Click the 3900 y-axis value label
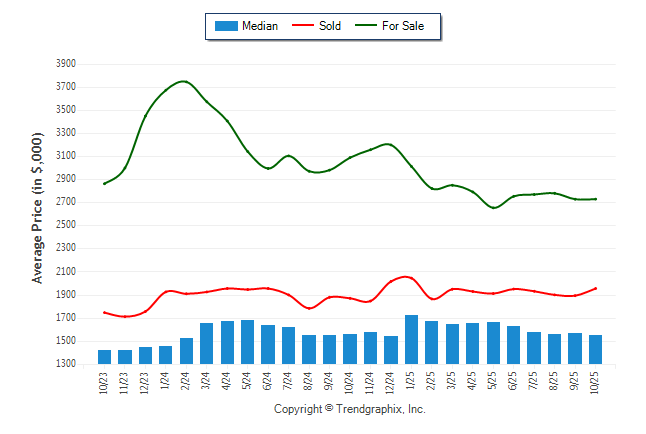Screen dimensions: 646x434 (65, 63)
